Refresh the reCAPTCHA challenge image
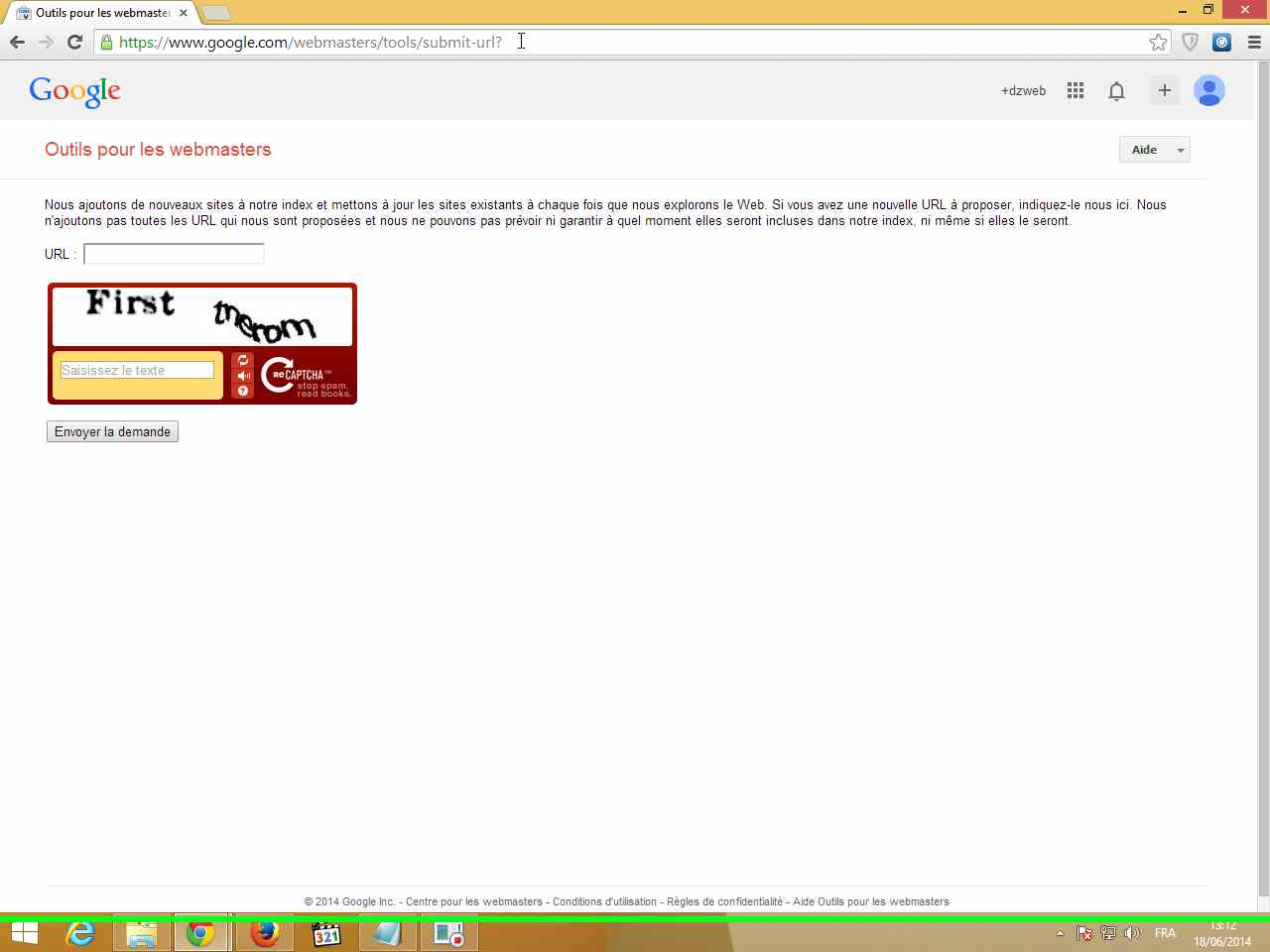This screenshot has width=1270, height=952. [x=243, y=360]
